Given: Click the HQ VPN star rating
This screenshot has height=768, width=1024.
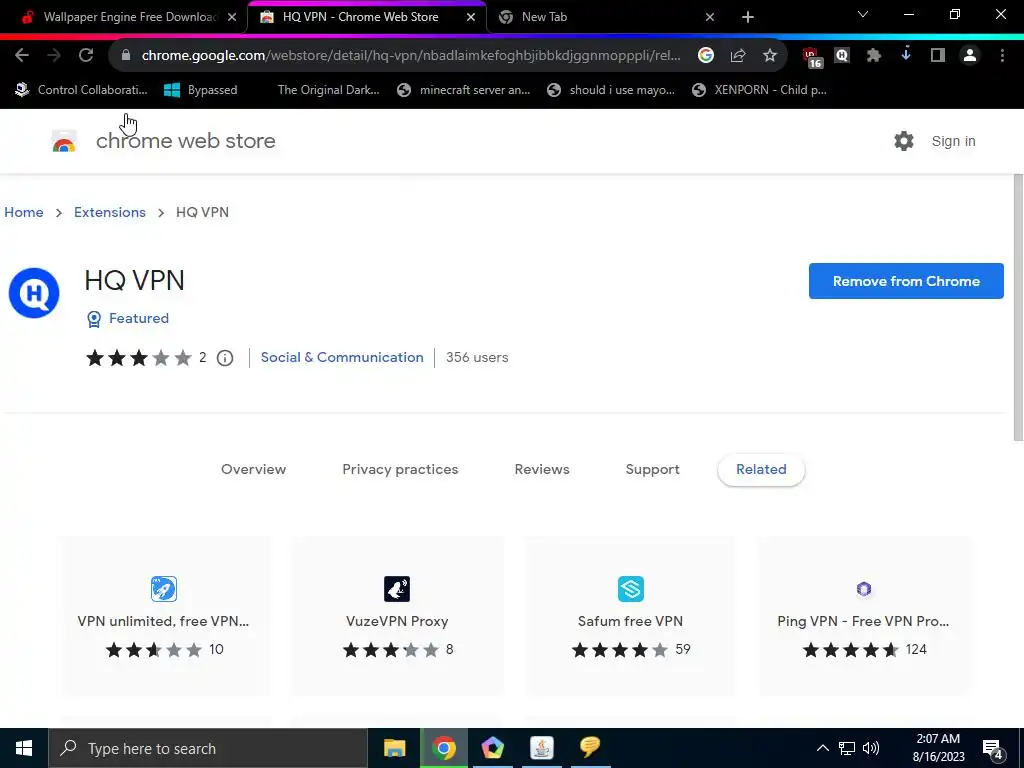Looking at the screenshot, I should point(138,358).
